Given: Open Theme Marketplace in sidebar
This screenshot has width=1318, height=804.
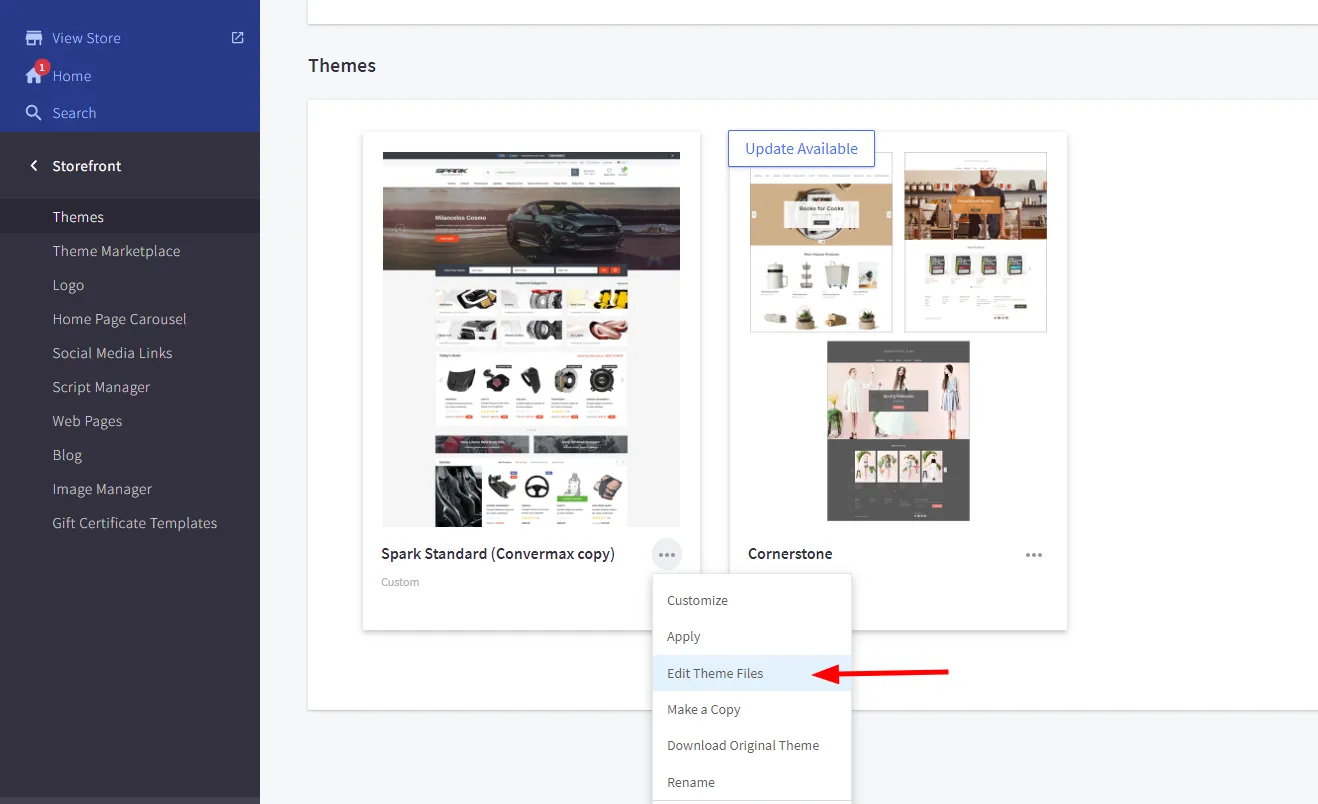Looking at the screenshot, I should (x=116, y=251).
